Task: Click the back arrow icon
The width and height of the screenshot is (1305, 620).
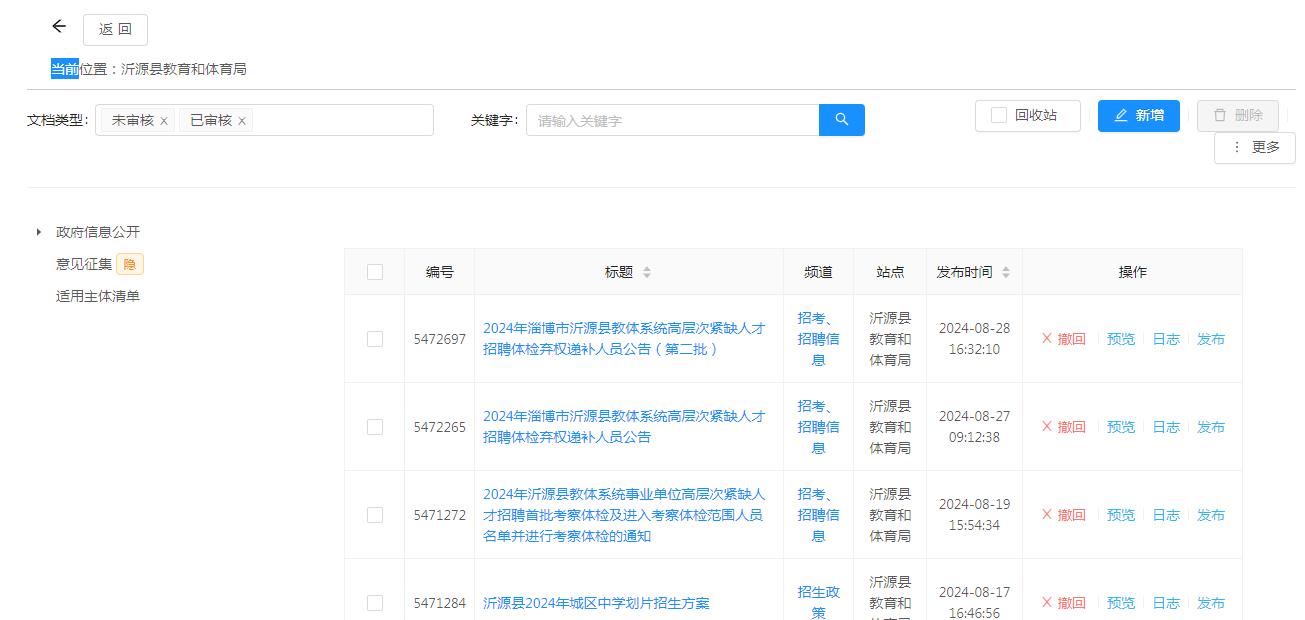Action: (x=59, y=27)
